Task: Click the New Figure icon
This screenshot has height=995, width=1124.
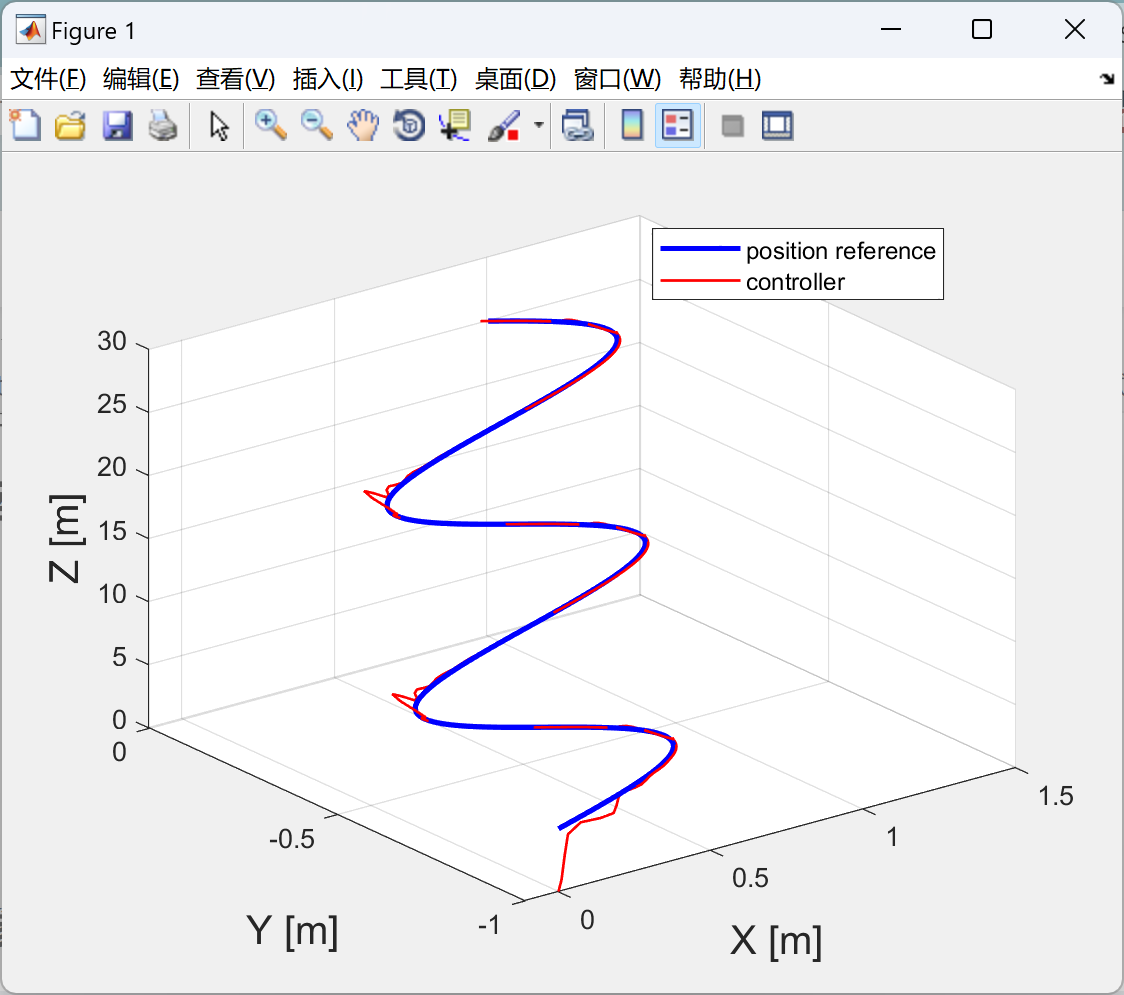Action: click(25, 125)
